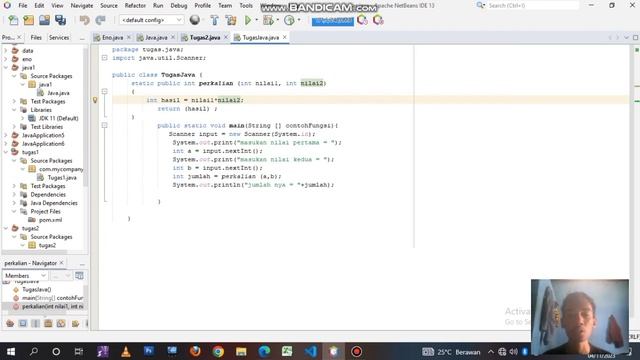Screen dimensions: 640x360
Task: Close the perkalian Navigator panel
Action: pyautogui.click(x=62, y=263)
